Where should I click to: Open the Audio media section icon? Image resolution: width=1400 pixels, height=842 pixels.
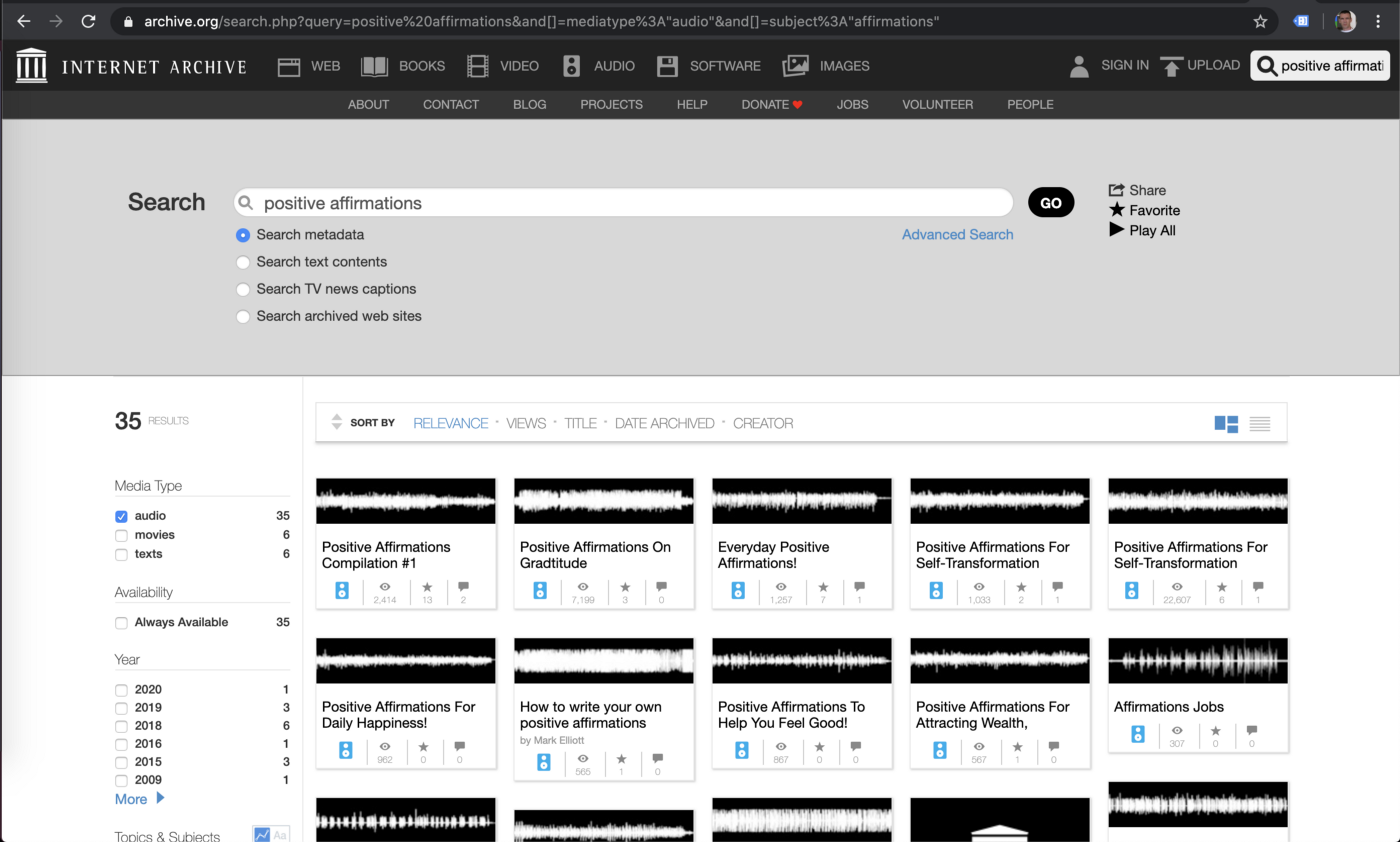tap(571, 66)
